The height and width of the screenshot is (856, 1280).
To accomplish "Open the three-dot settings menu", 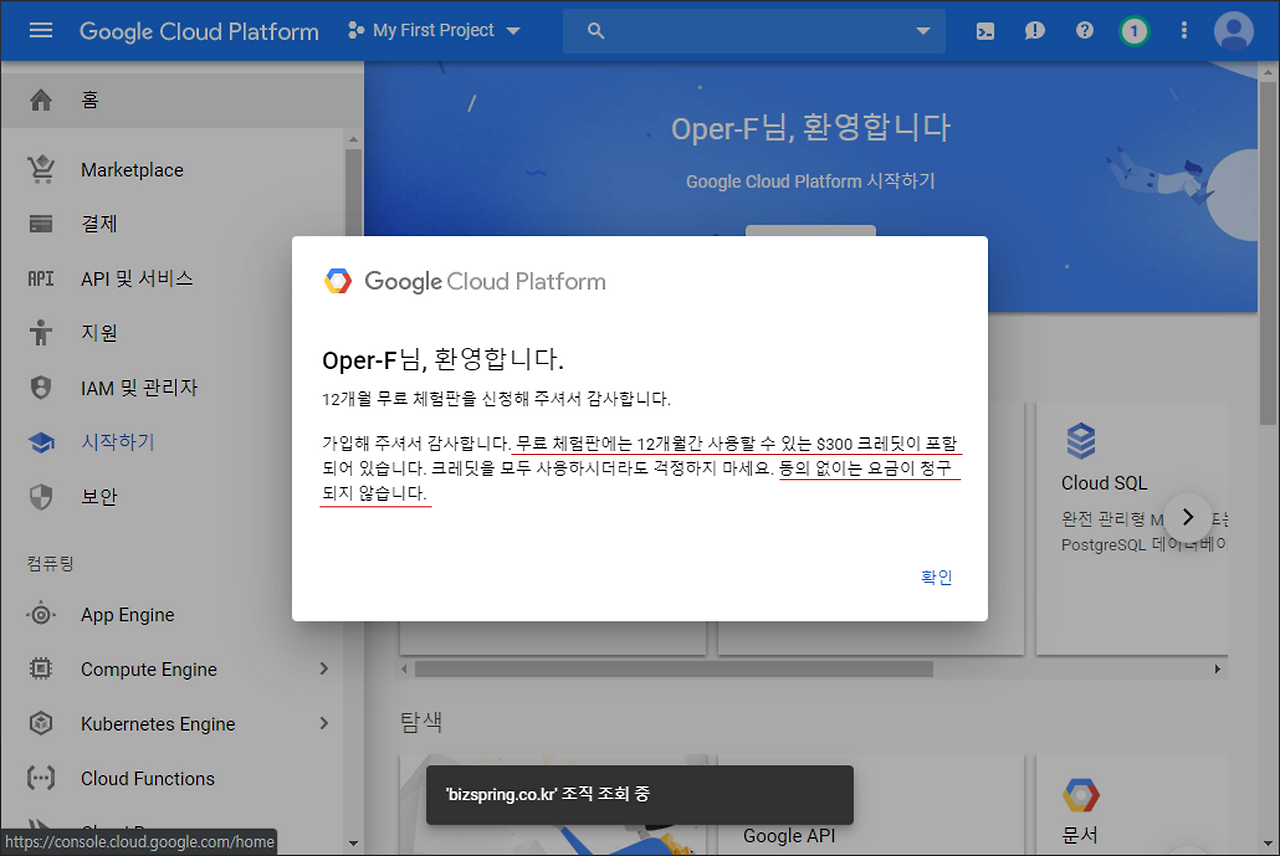I will 1184,31.
